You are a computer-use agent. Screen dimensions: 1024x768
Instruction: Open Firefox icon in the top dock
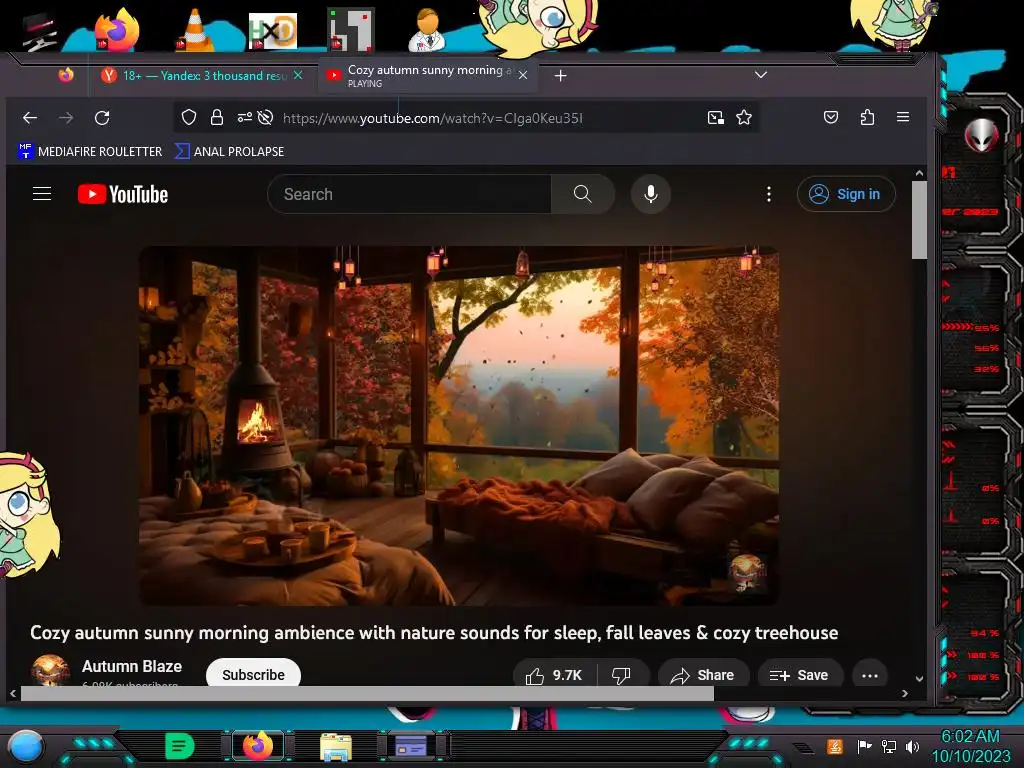(116, 31)
